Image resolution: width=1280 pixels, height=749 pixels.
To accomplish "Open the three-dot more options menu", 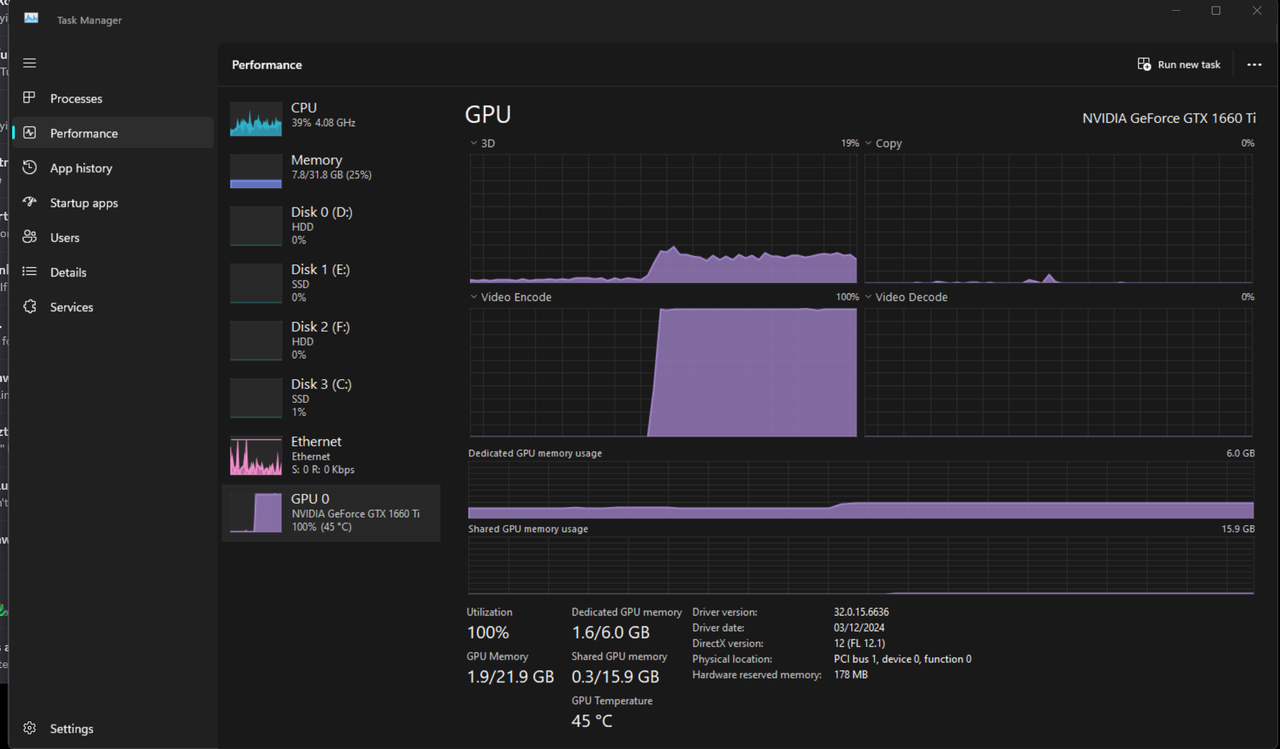I will 1254,64.
